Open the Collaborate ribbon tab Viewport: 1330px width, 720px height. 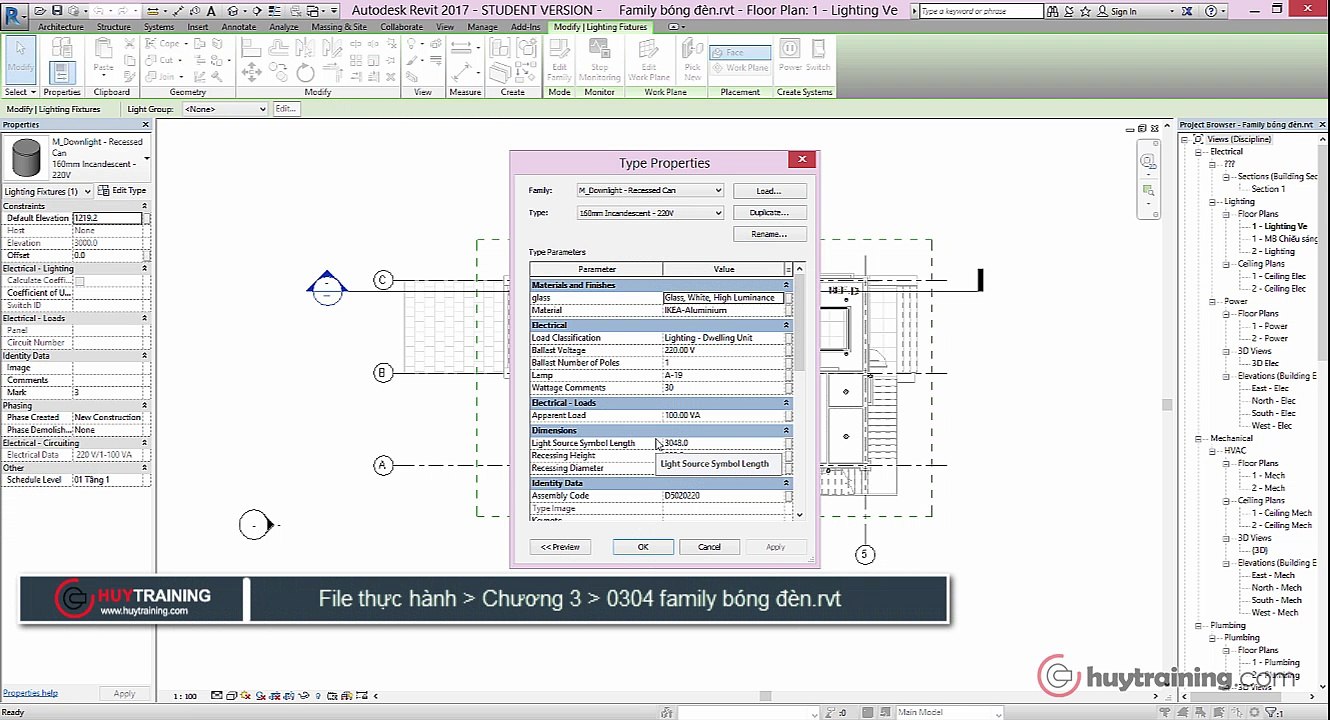click(x=401, y=27)
